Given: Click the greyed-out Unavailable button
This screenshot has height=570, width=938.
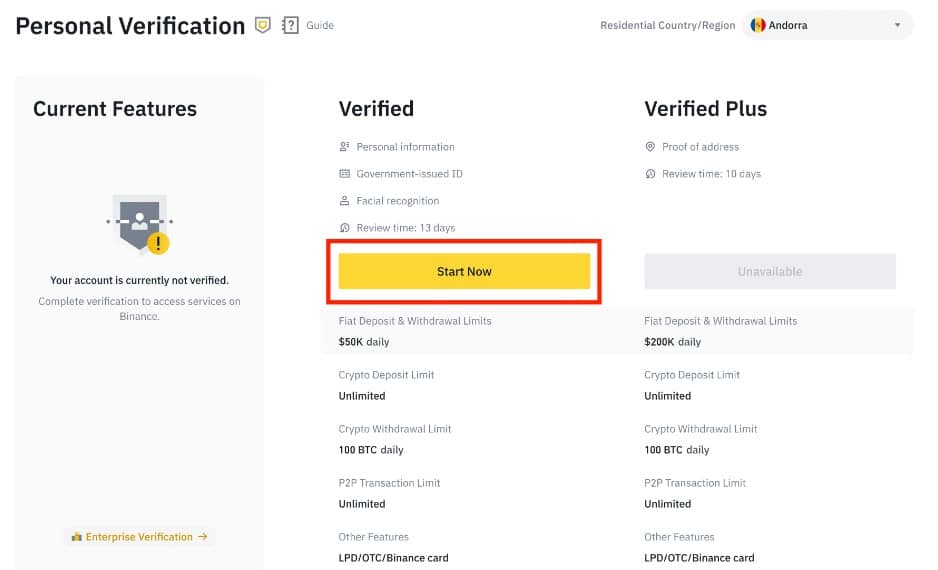Looking at the screenshot, I should point(770,271).
